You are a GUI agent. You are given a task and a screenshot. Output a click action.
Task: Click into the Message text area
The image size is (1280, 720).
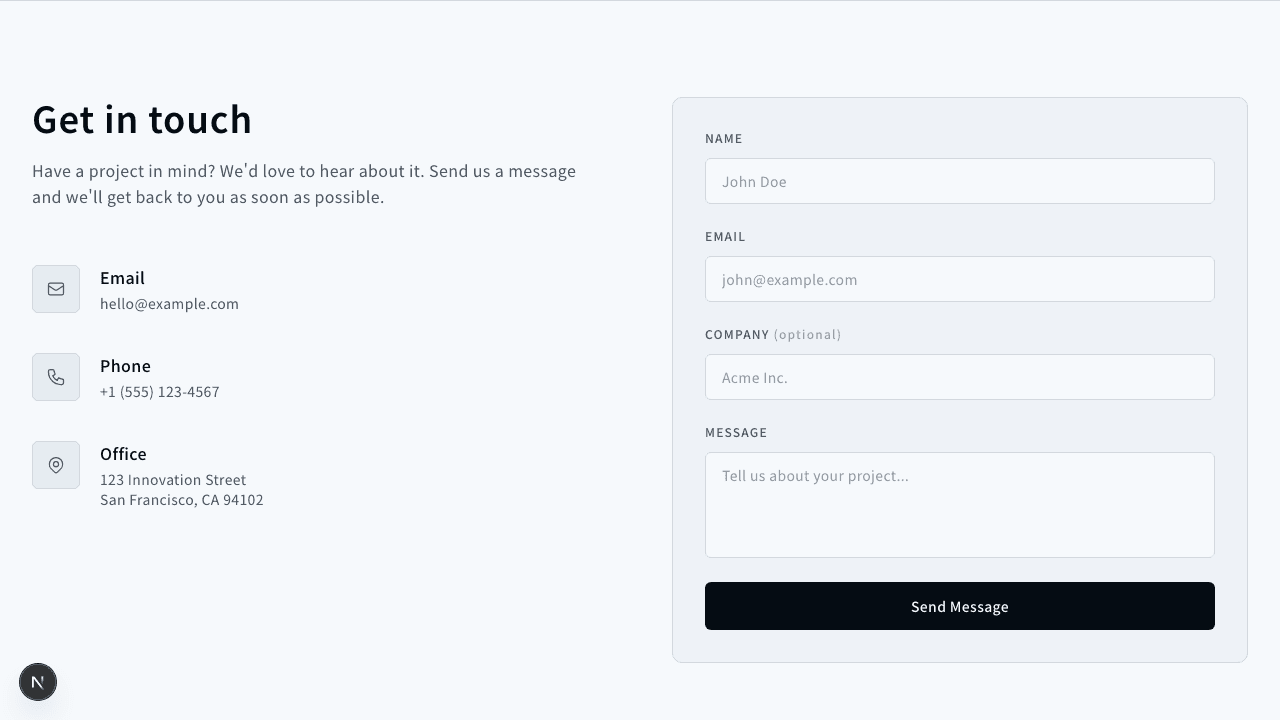(x=959, y=504)
